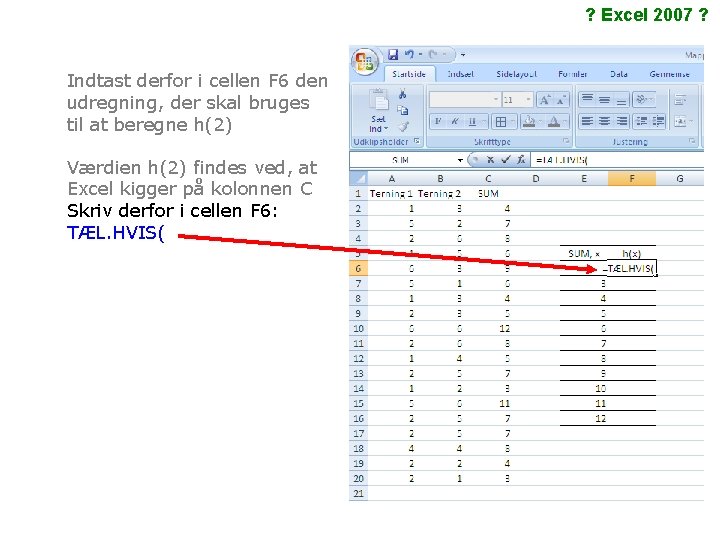The height and width of the screenshot is (540, 720).
Task: Open the font name dropdown
Action: (x=496, y=100)
